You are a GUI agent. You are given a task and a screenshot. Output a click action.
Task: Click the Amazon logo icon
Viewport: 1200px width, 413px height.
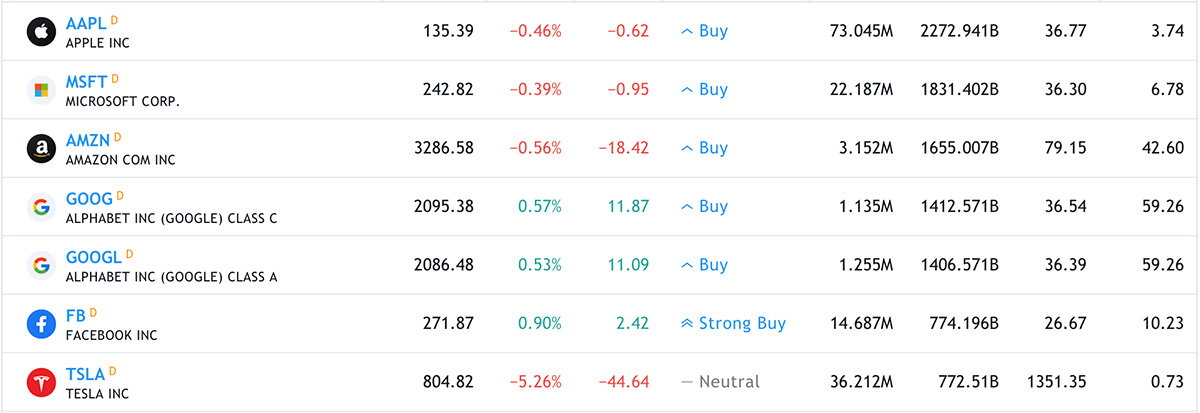click(x=41, y=148)
